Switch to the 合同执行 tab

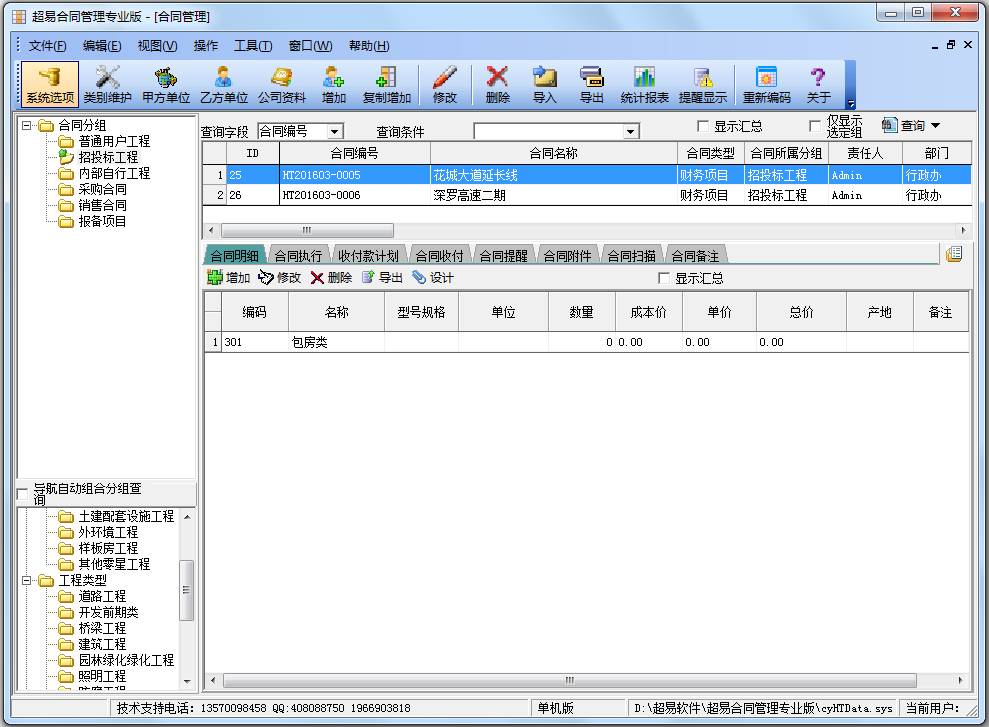298,255
